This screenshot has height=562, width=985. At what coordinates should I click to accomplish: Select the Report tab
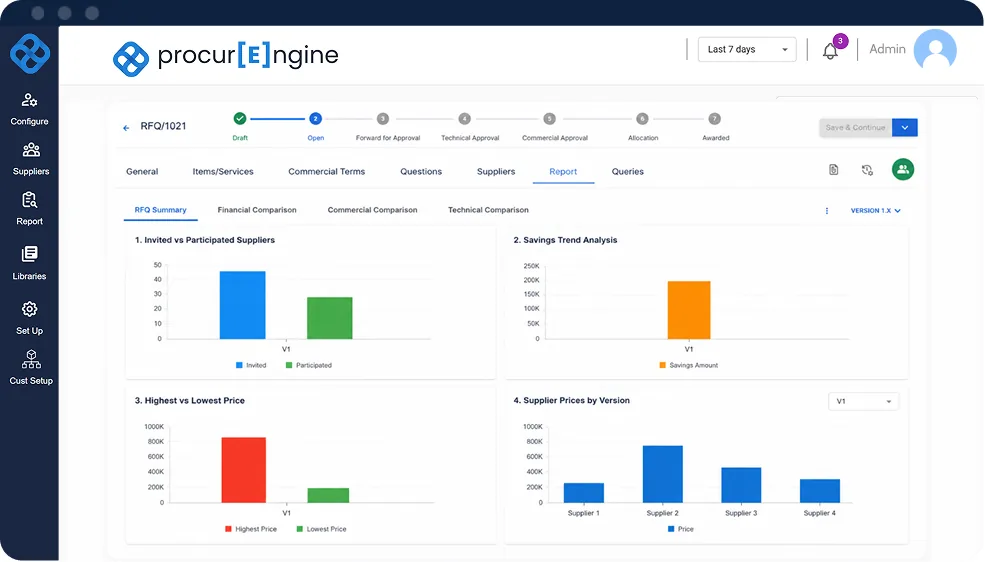tap(563, 171)
